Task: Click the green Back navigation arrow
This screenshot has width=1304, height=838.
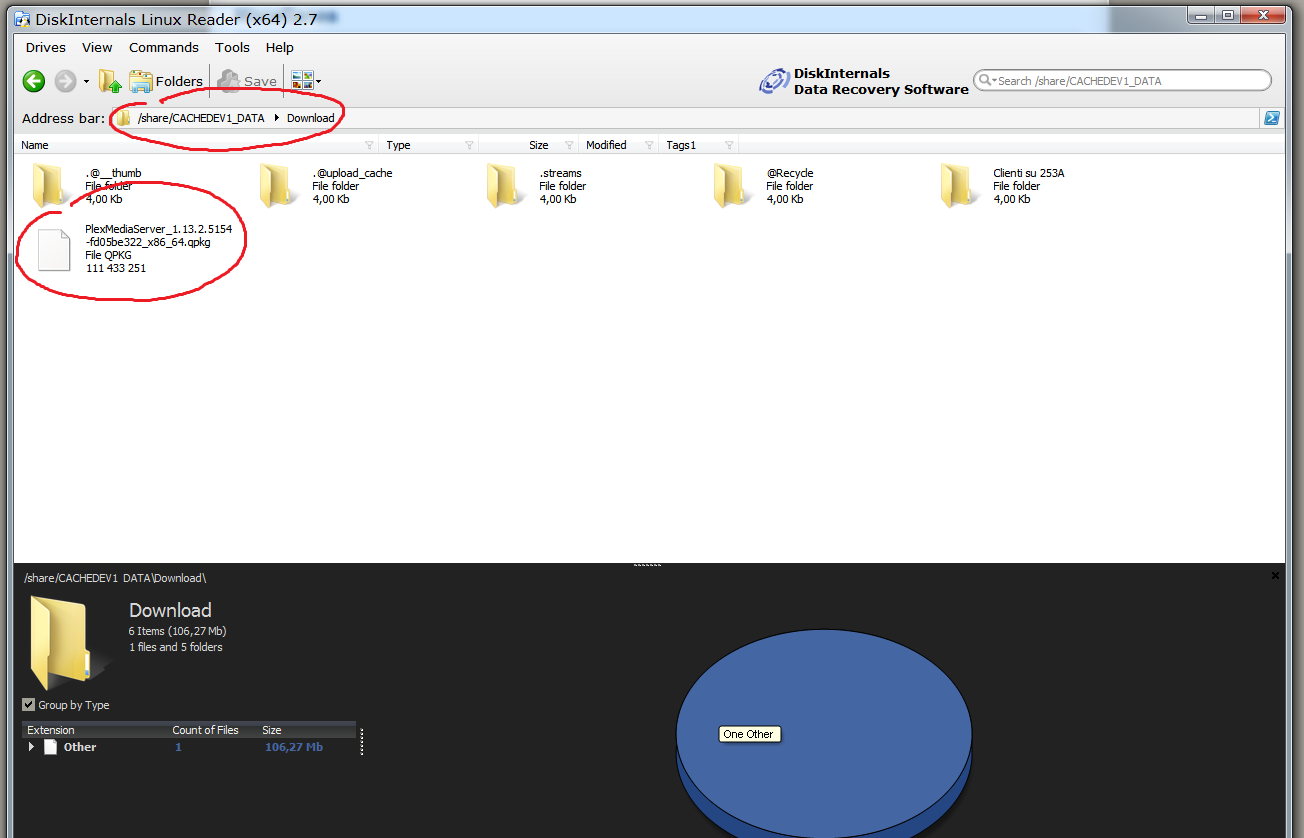Action: (x=34, y=81)
